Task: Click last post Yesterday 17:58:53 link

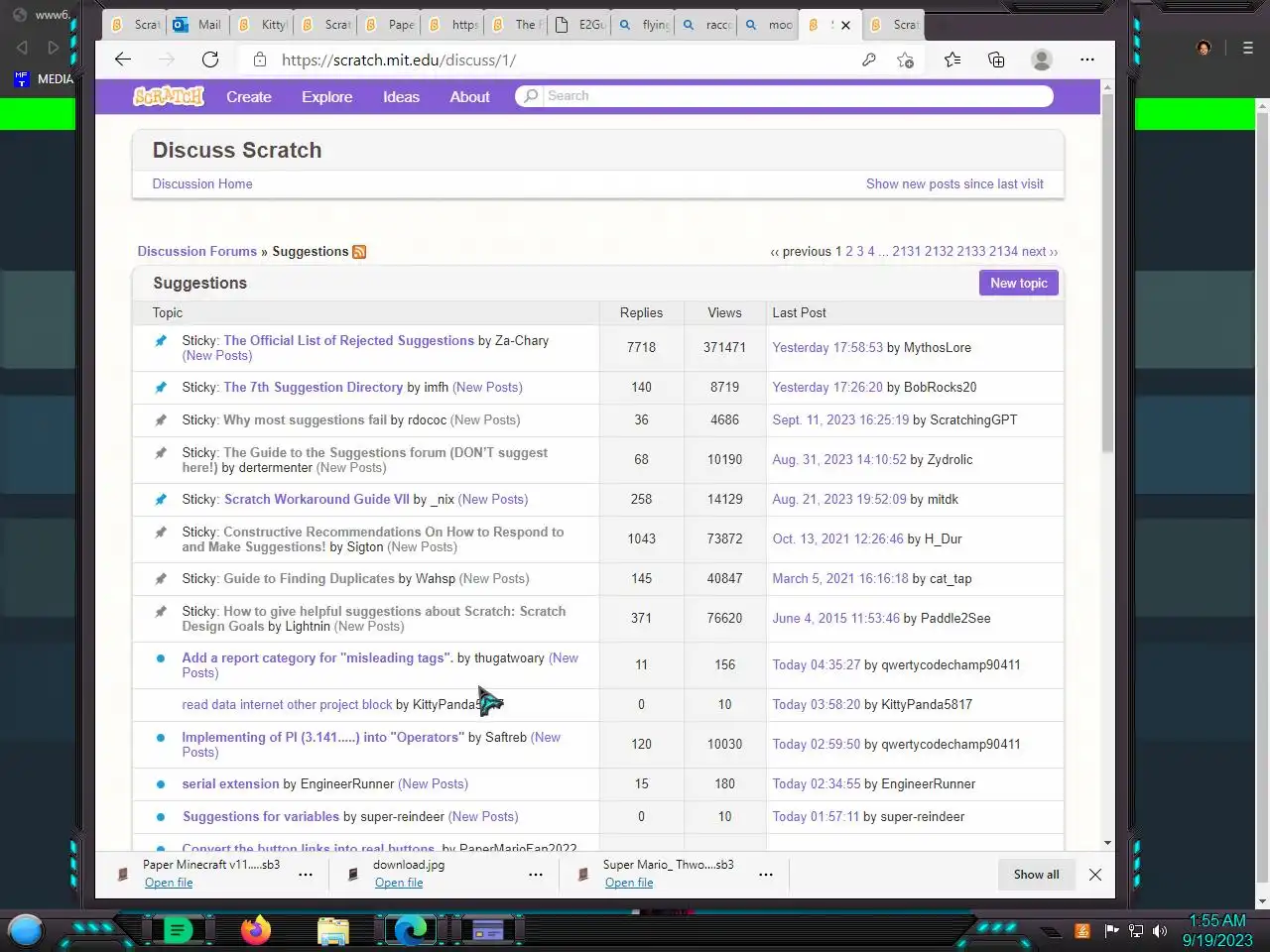Action: pyautogui.click(x=827, y=347)
